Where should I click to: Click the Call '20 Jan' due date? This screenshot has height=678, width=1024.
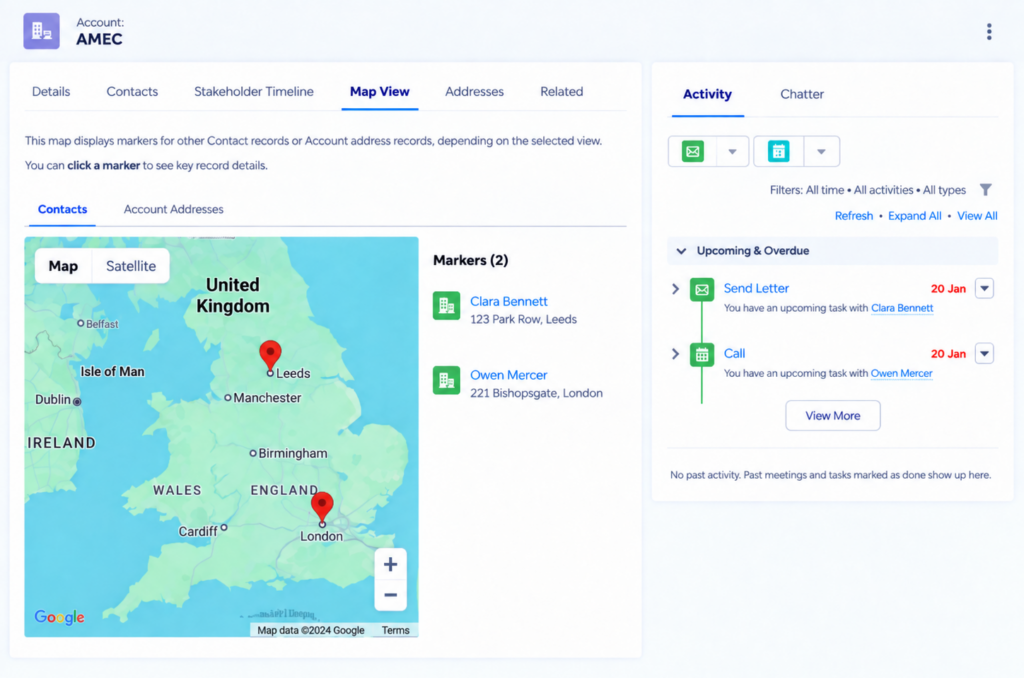(948, 354)
